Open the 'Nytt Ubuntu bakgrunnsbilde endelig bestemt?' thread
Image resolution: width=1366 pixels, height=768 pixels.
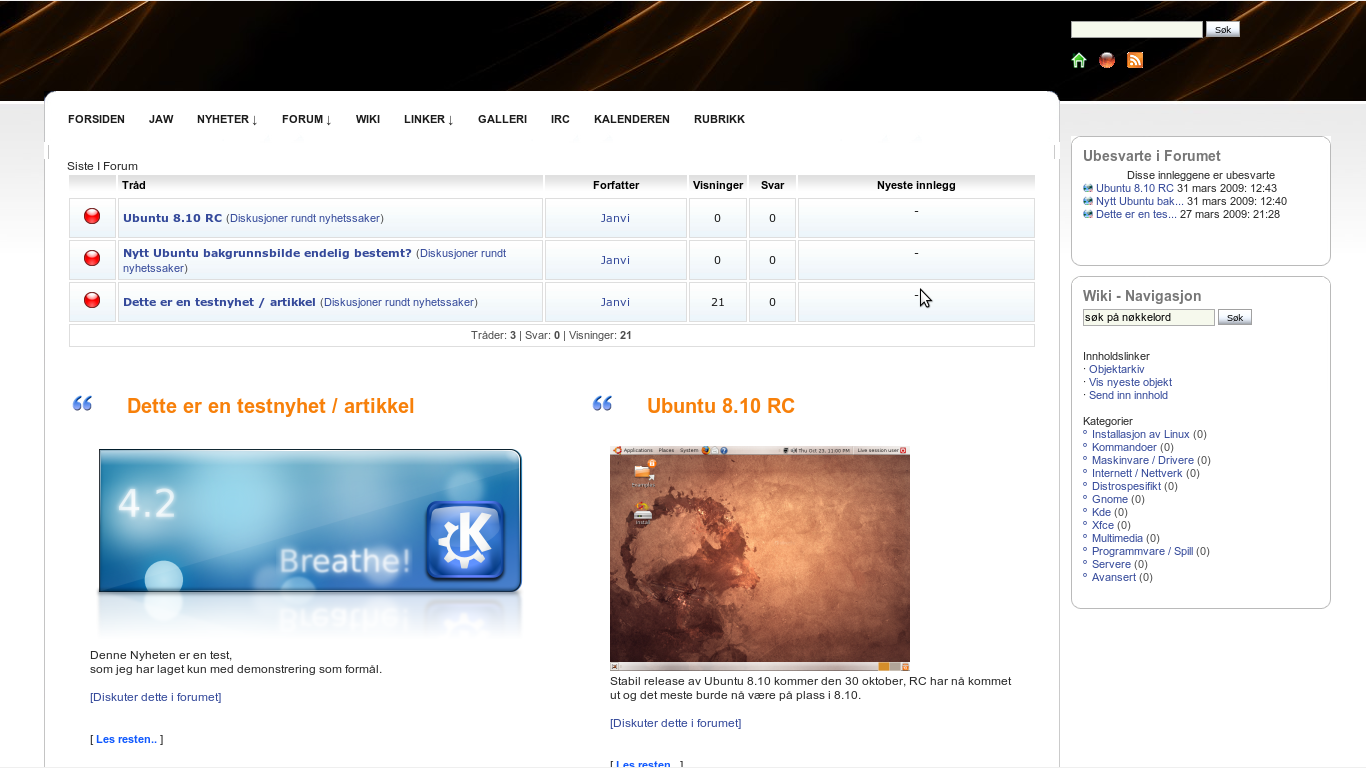(x=267, y=253)
